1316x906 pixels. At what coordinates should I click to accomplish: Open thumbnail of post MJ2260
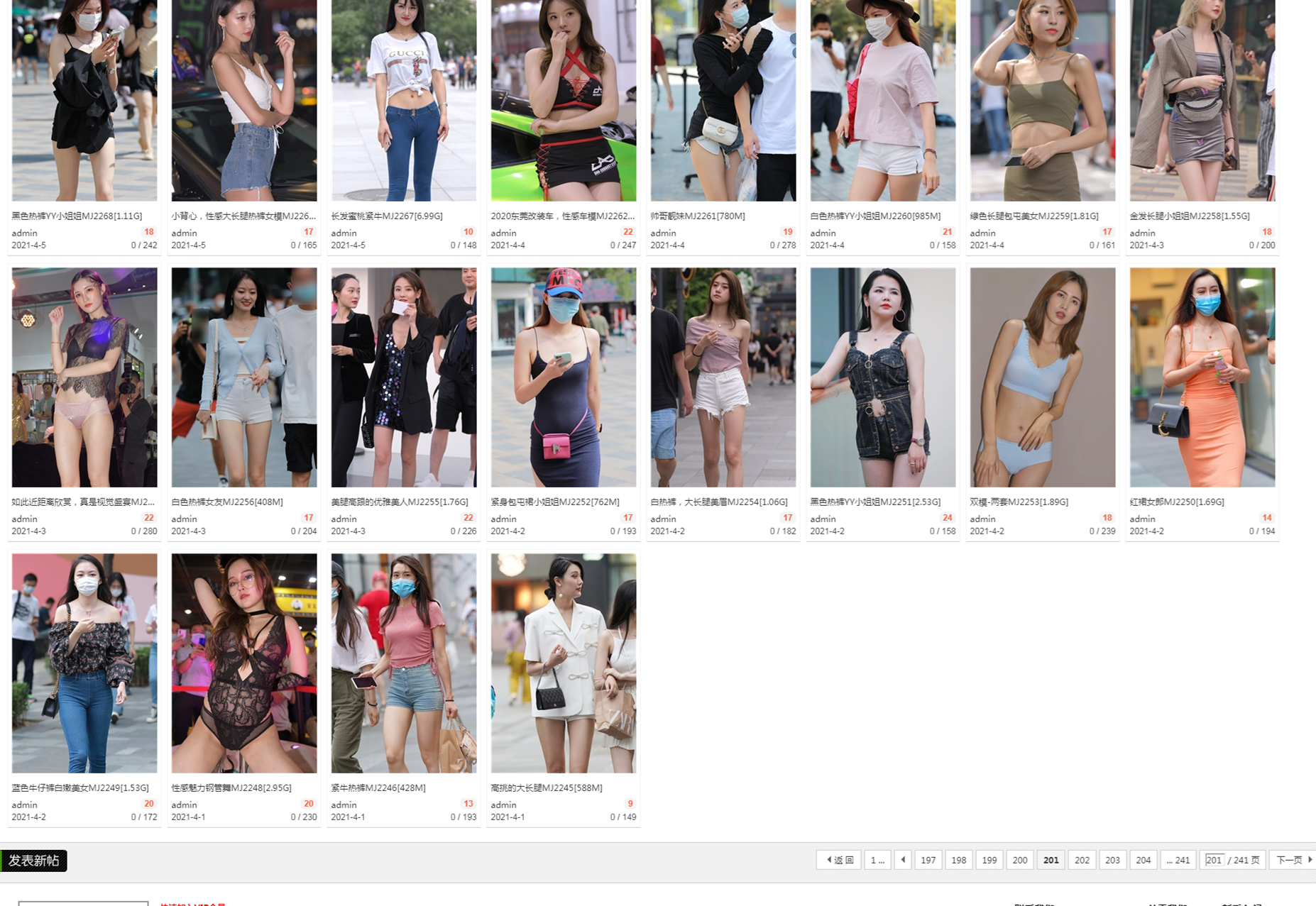[883, 100]
